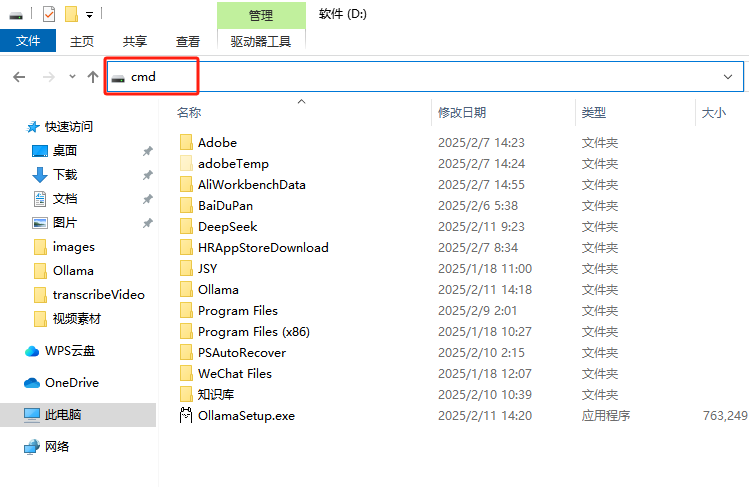Open images folder in navigation pane
This screenshot has width=749, height=487.
point(74,247)
